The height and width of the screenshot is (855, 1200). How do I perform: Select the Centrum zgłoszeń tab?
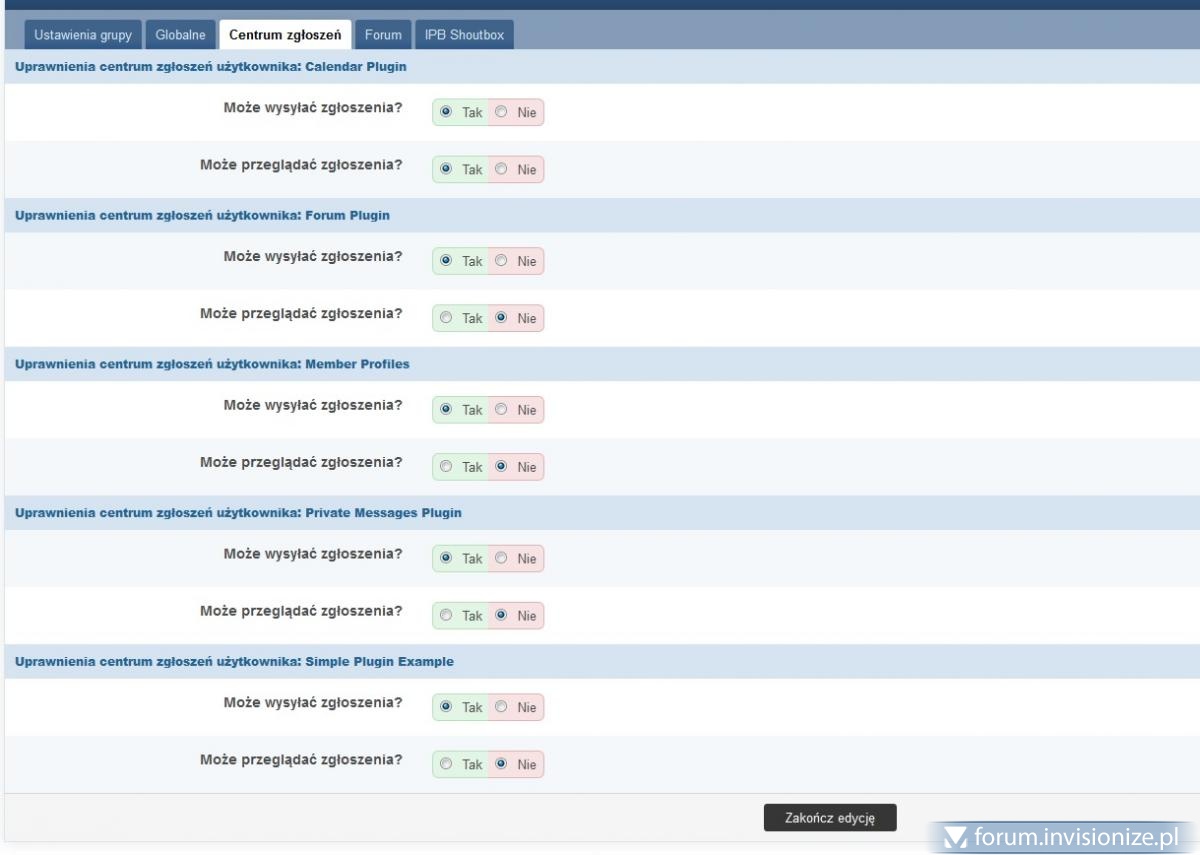click(x=285, y=35)
